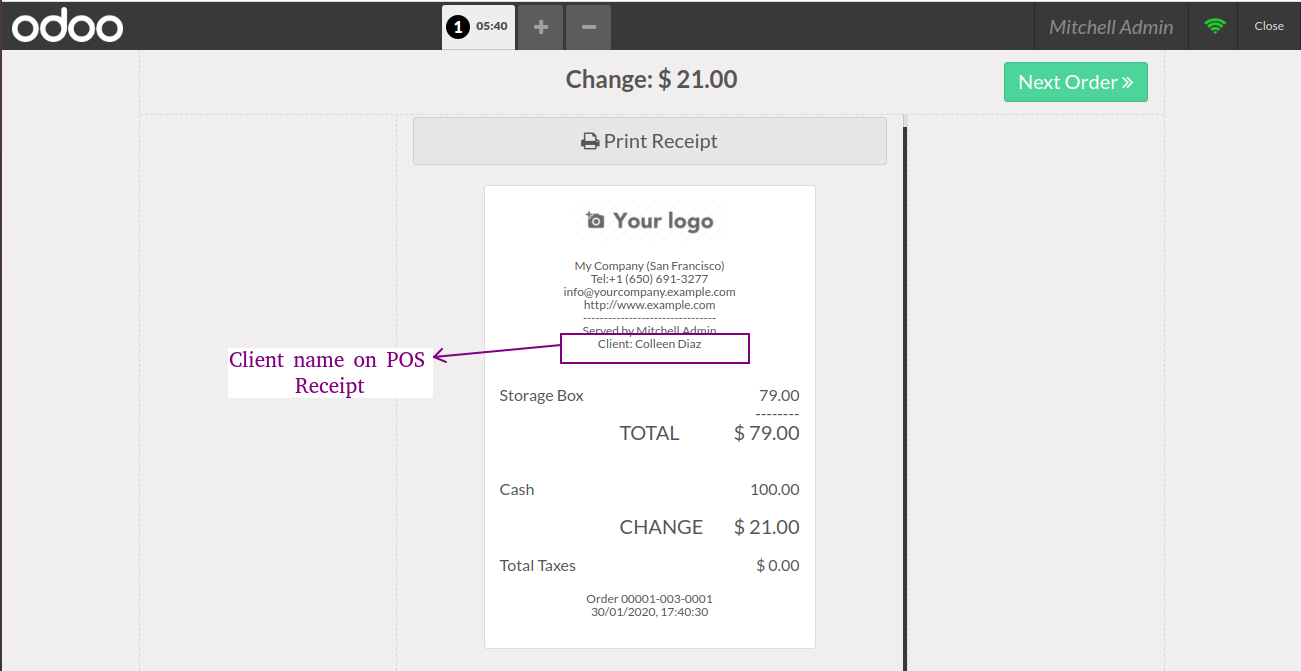
Task: Click taxes amount $ 0.00
Action: point(778,566)
